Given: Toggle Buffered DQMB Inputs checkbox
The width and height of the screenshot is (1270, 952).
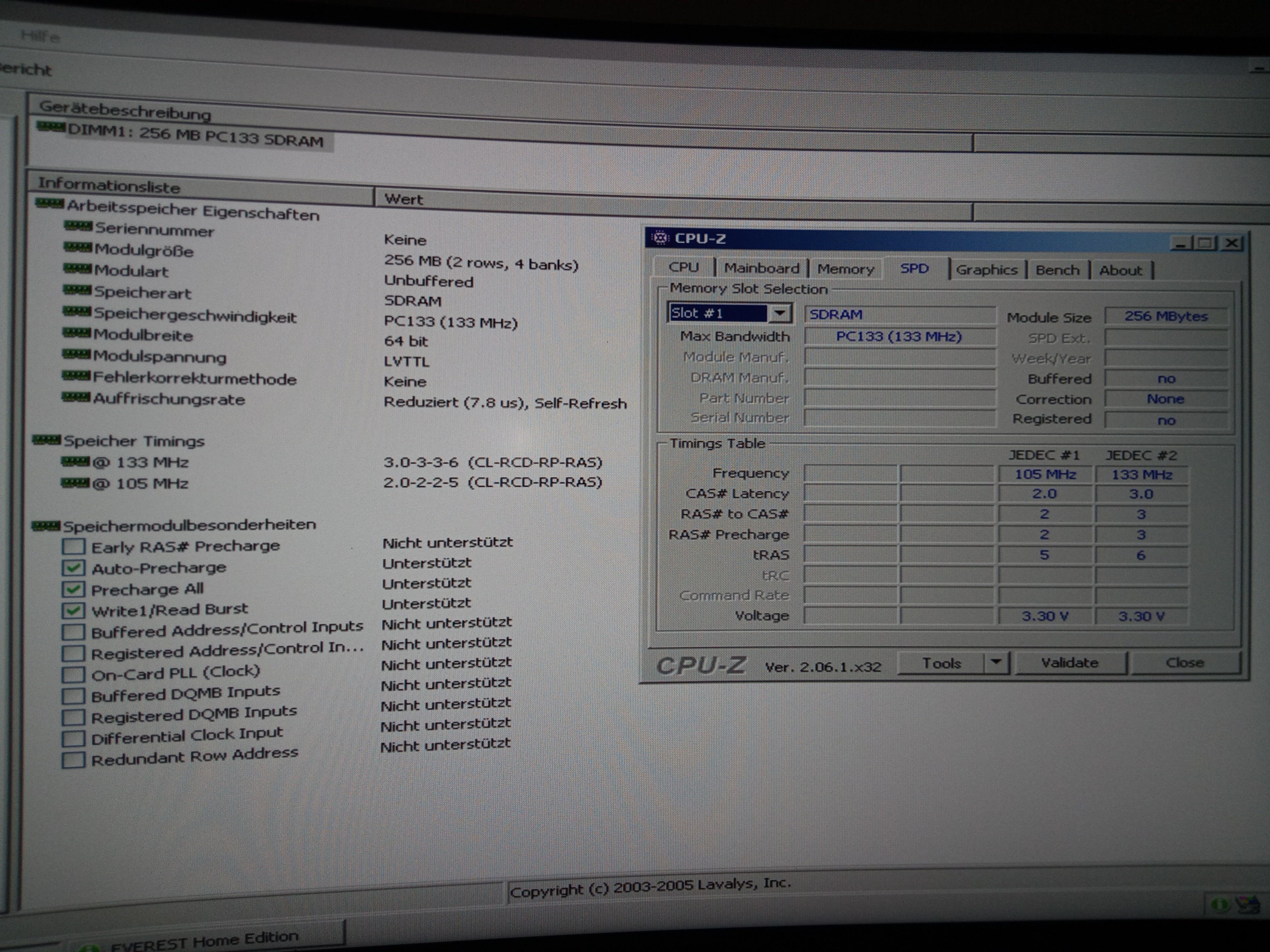Looking at the screenshot, I should 73,696.
